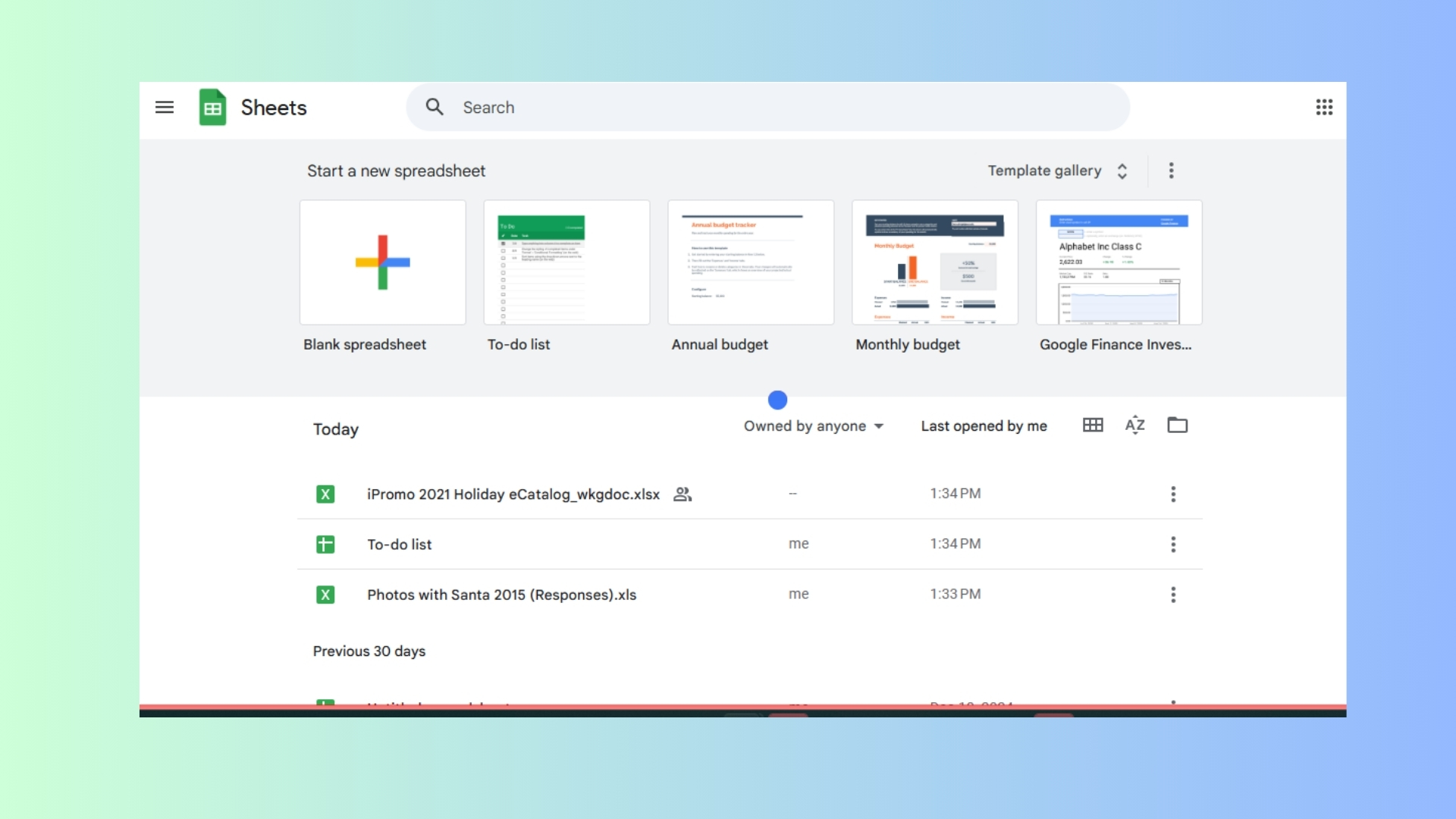This screenshot has height=819, width=1456.
Task: Open the To-do list spreadsheet file
Action: 400,544
